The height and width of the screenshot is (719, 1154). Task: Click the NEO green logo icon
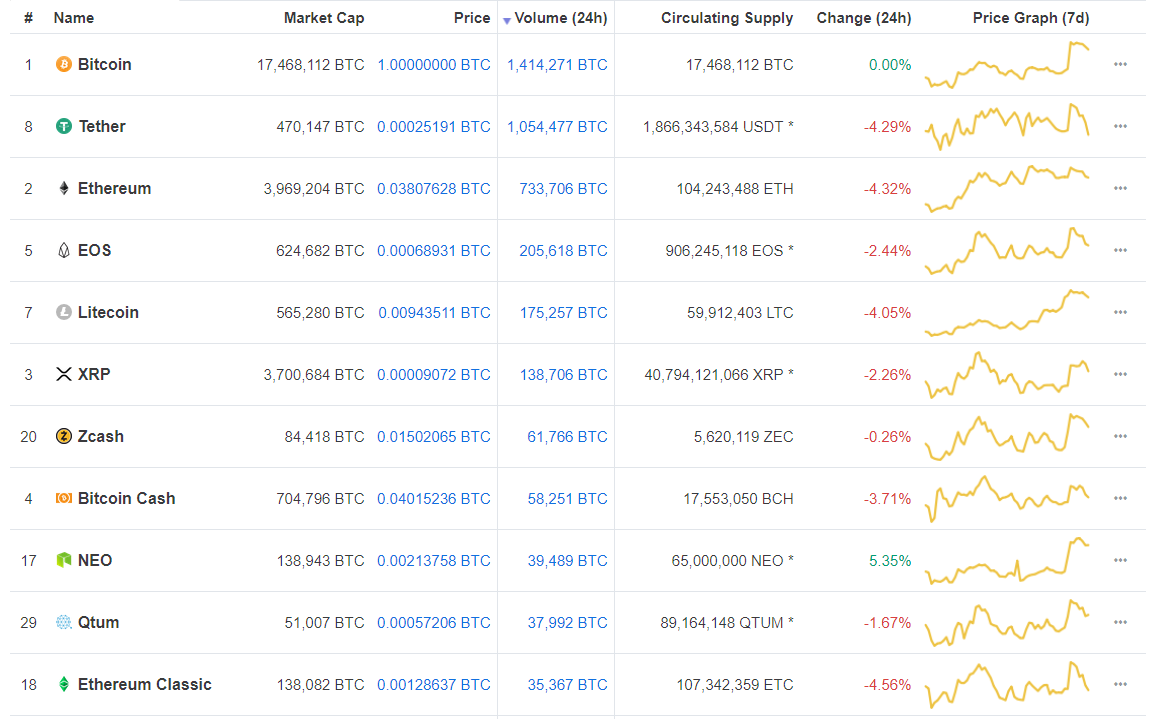pos(64,561)
